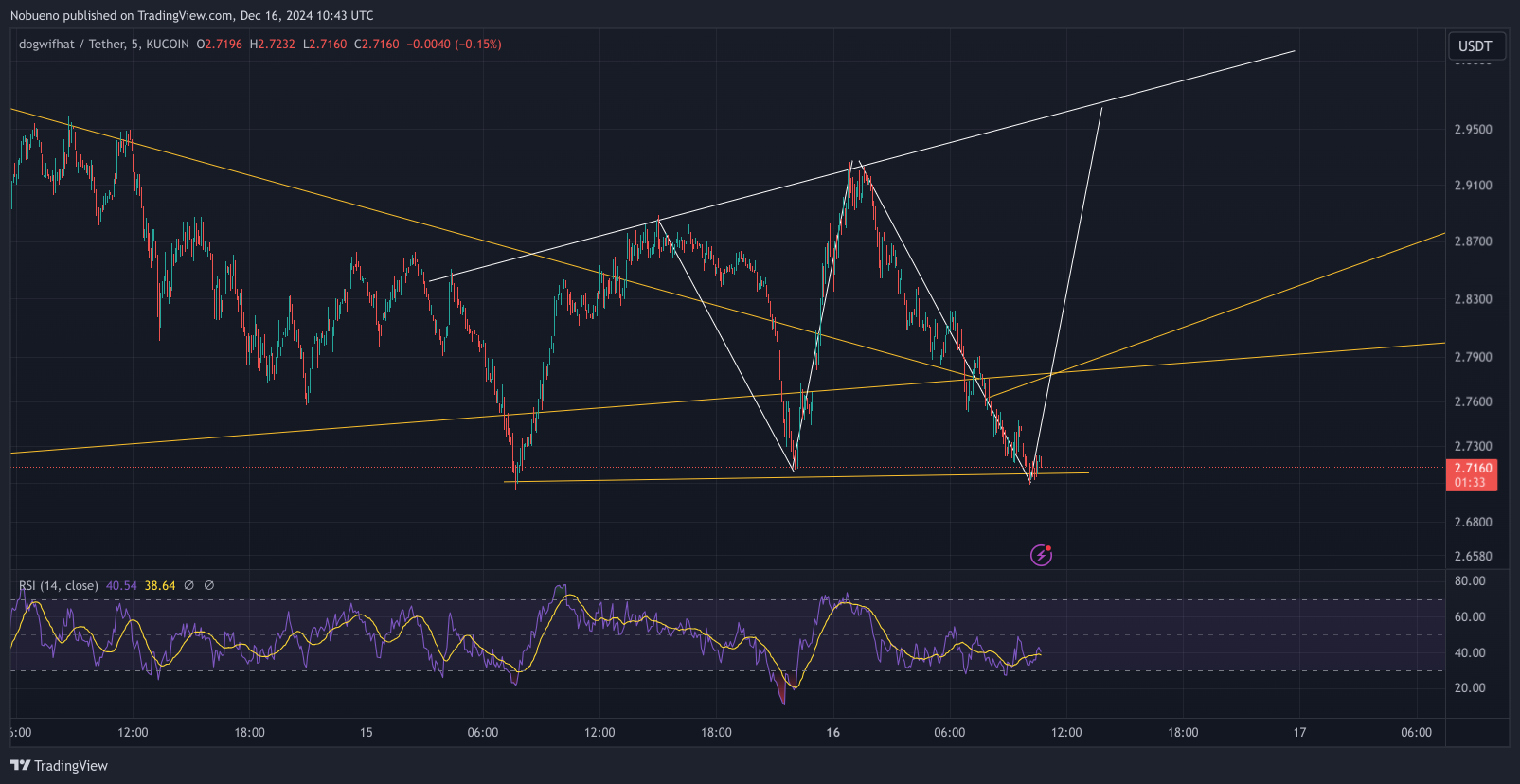Click the 60.00 RSI axis label
This screenshot has height=784, width=1520.
pos(1470,616)
